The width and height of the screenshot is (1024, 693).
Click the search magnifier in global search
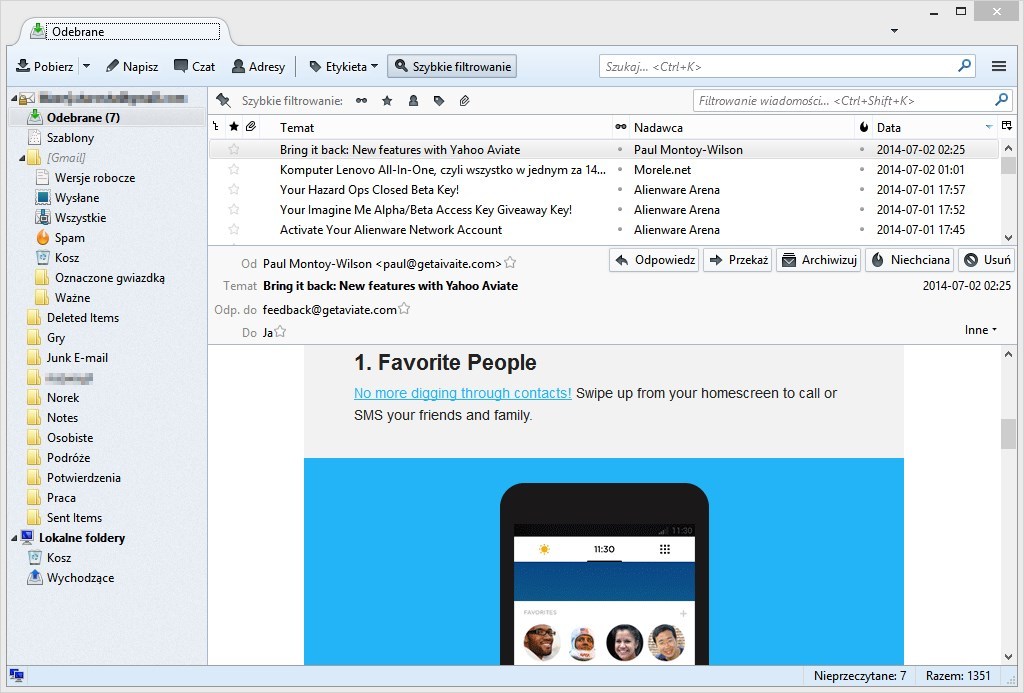coord(964,65)
